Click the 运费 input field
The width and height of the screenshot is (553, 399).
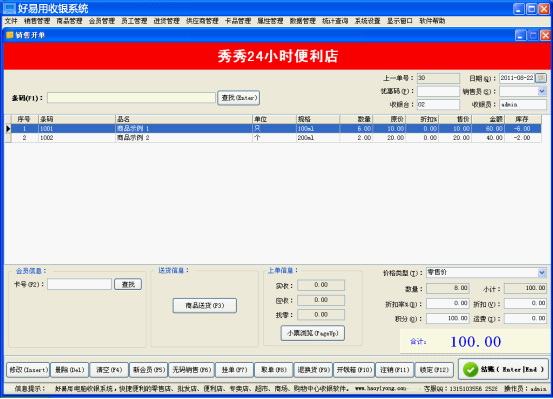(525, 319)
